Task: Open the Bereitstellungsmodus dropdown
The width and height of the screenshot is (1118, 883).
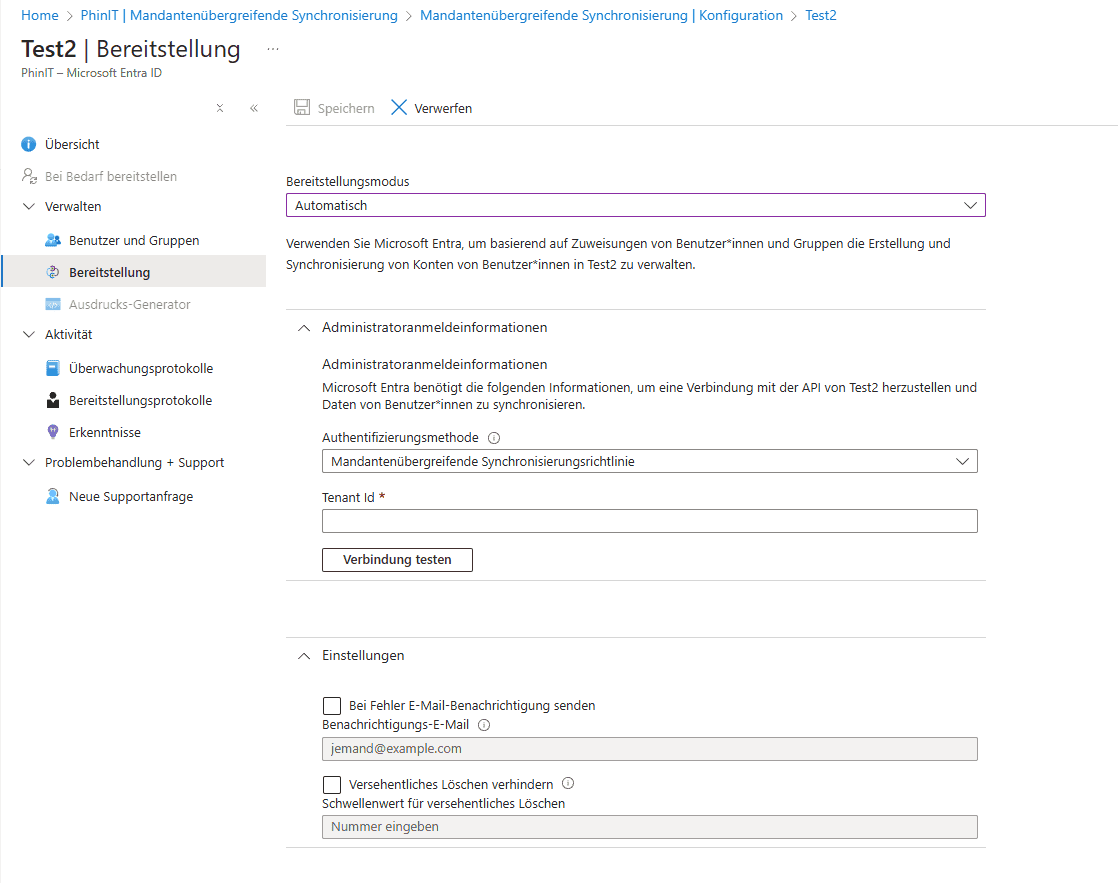Action: point(635,205)
